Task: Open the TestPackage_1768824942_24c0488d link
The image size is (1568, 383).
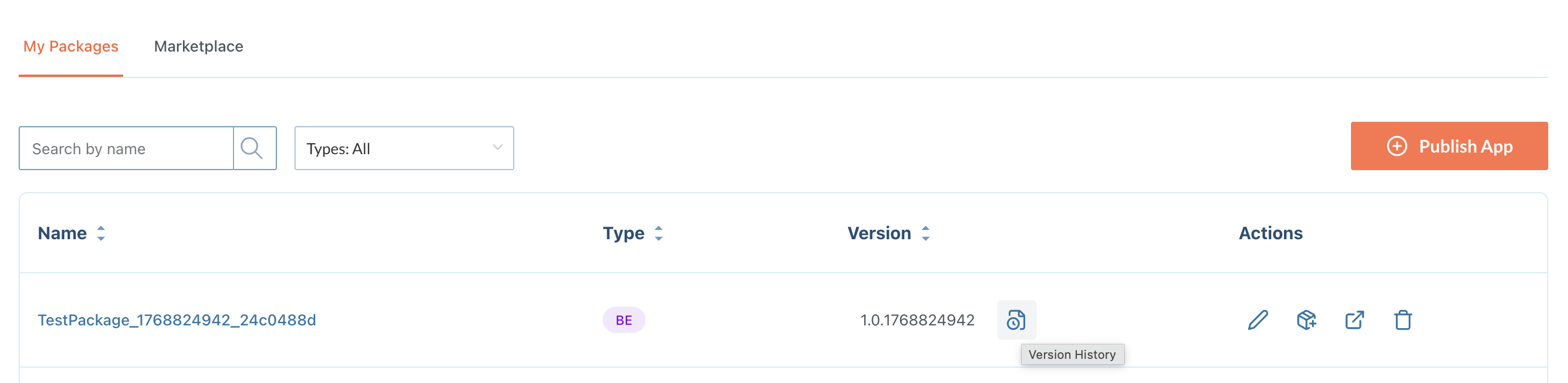Action: pos(176,320)
